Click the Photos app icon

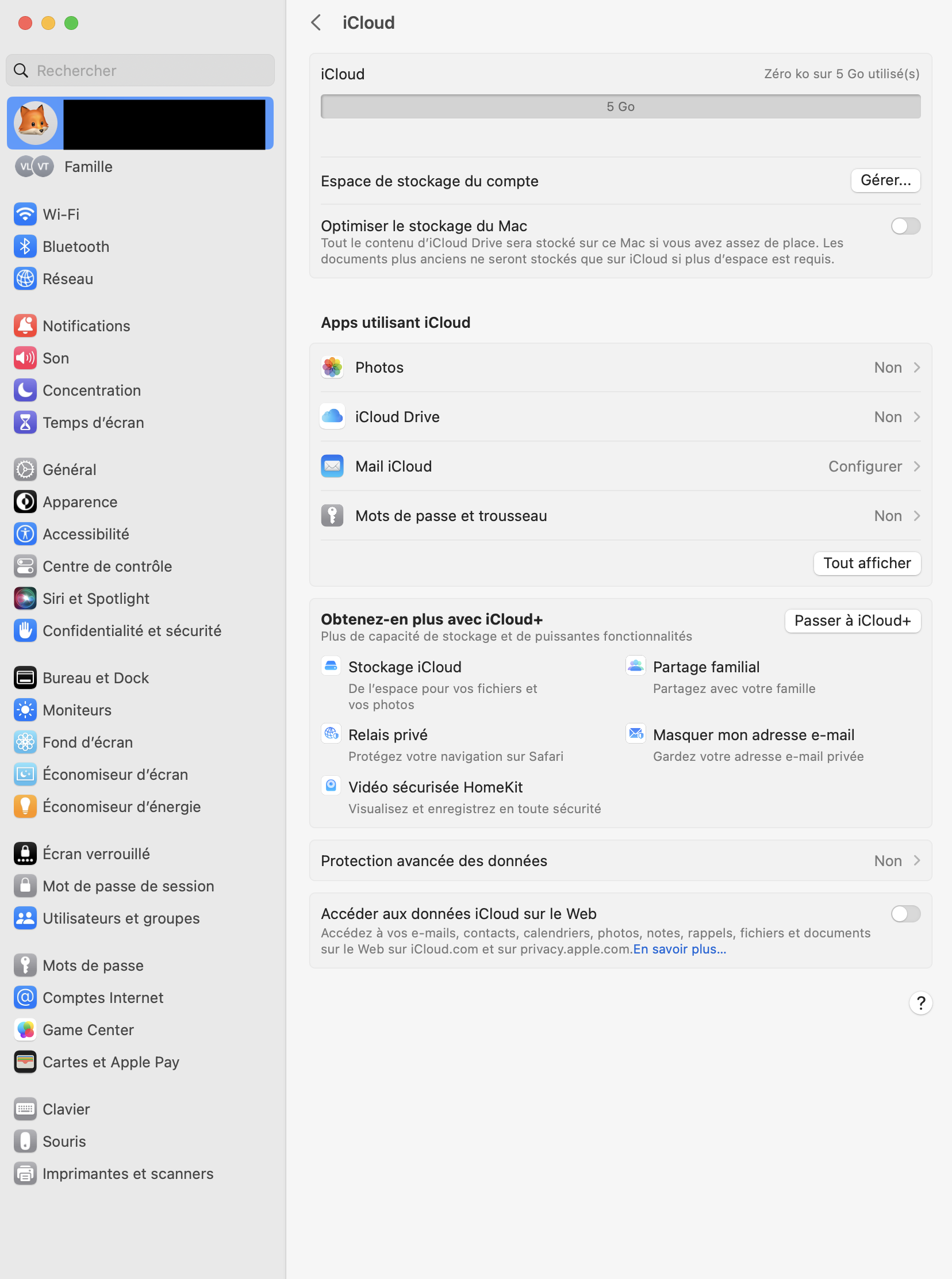pyautogui.click(x=332, y=367)
